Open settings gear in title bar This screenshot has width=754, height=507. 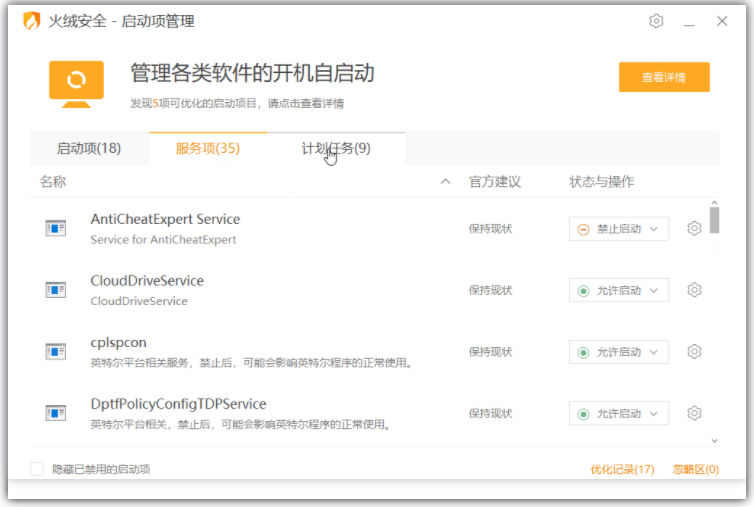pyautogui.click(x=656, y=21)
